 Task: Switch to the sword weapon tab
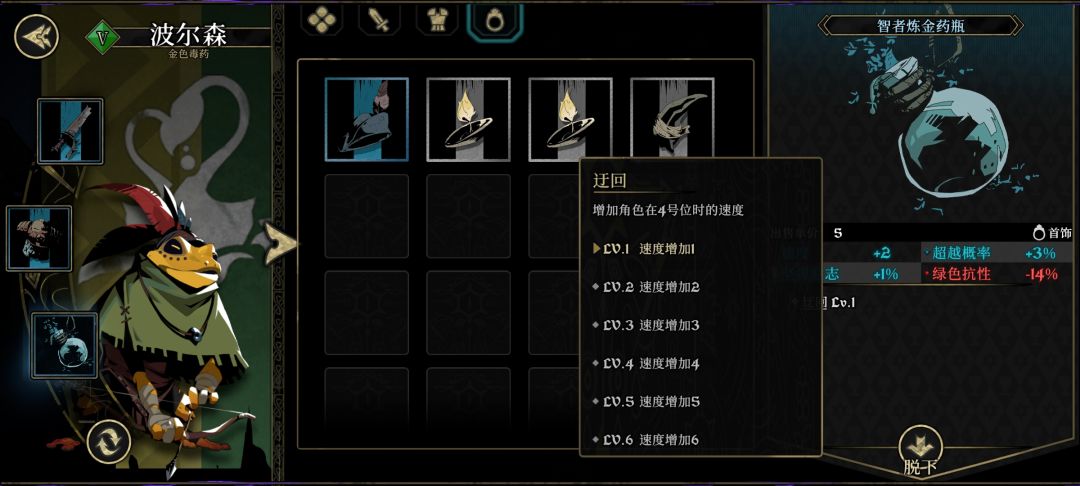point(380,19)
